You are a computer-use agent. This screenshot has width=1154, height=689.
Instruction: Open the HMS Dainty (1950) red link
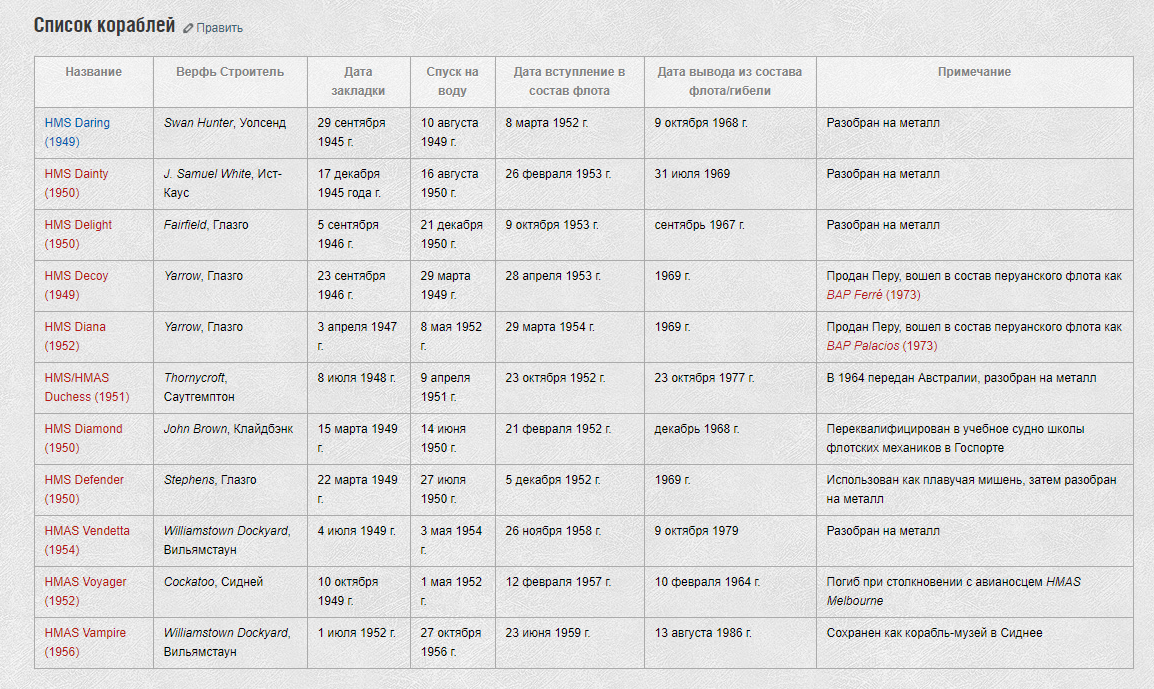tap(76, 183)
